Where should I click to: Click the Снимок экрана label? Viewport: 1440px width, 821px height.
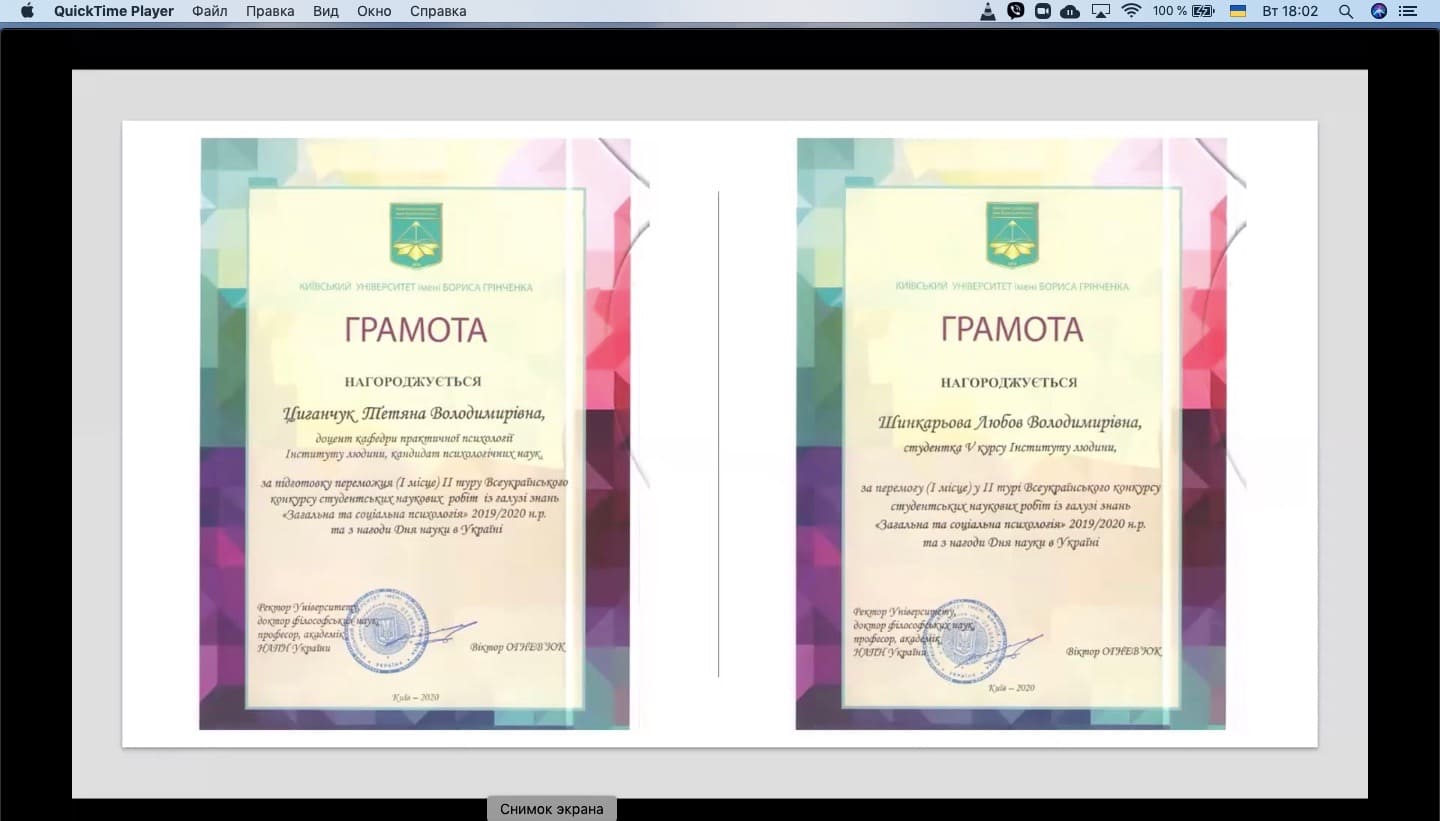click(551, 809)
